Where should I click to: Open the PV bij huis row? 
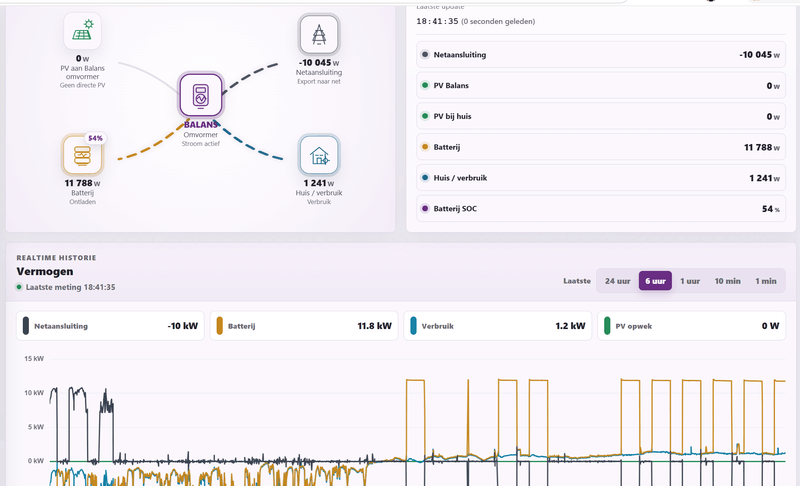click(x=601, y=116)
